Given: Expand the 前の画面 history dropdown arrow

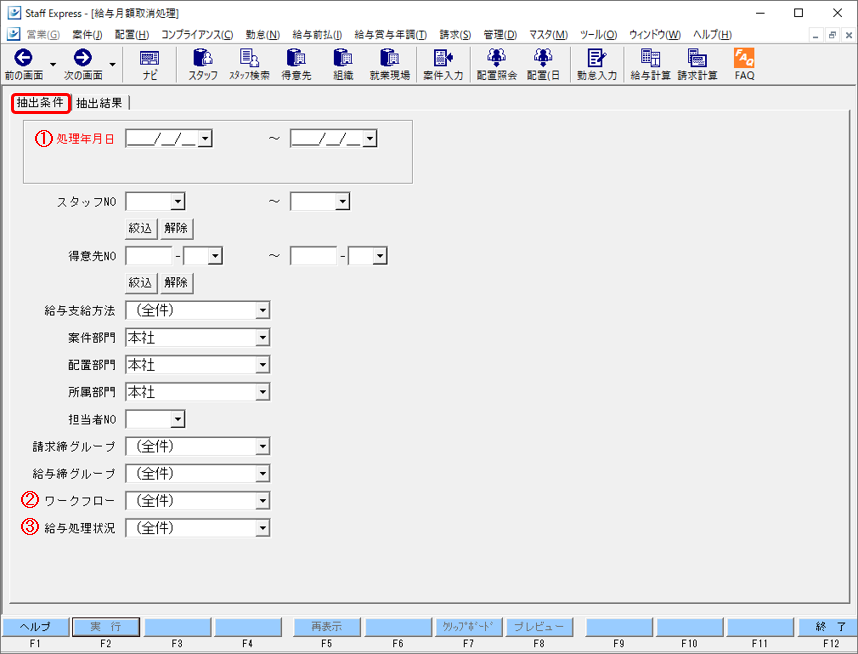Looking at the screenshot, I should click(x=53, y=65).
